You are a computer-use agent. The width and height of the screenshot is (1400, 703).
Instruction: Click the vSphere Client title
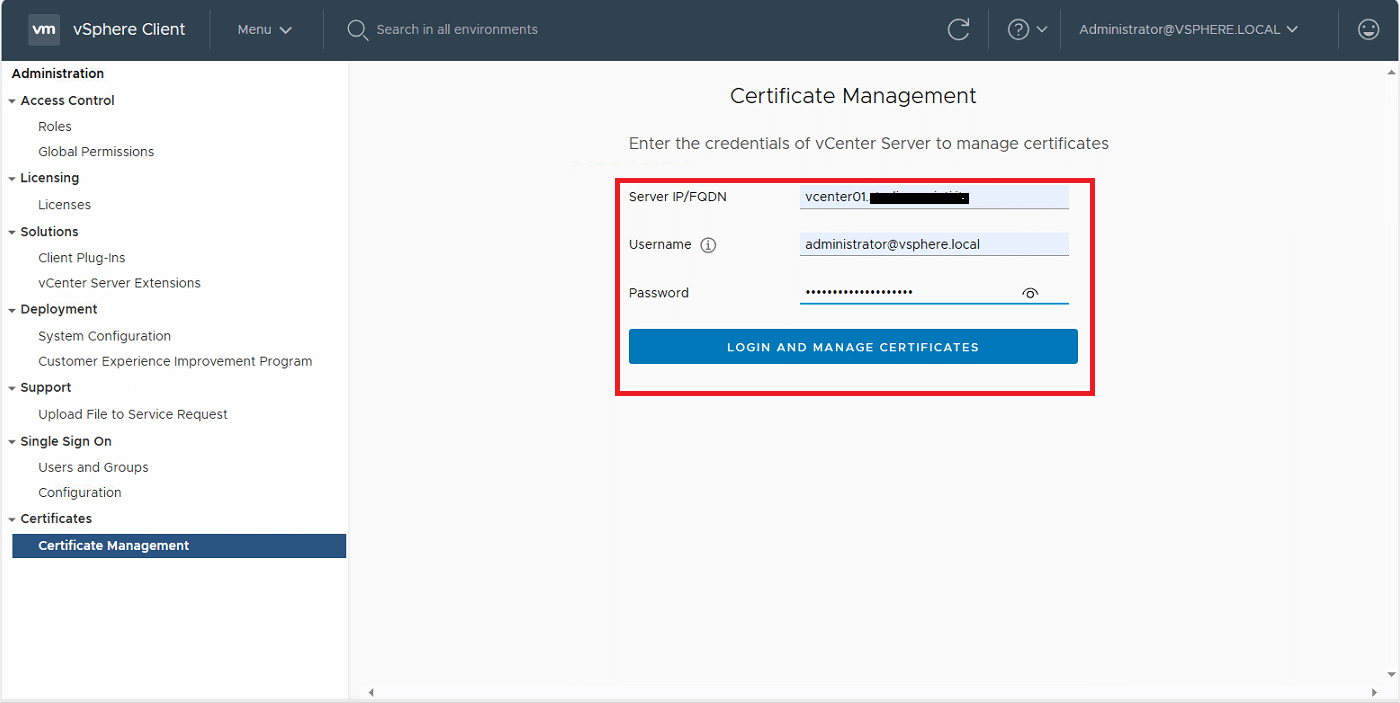(129, 29)
